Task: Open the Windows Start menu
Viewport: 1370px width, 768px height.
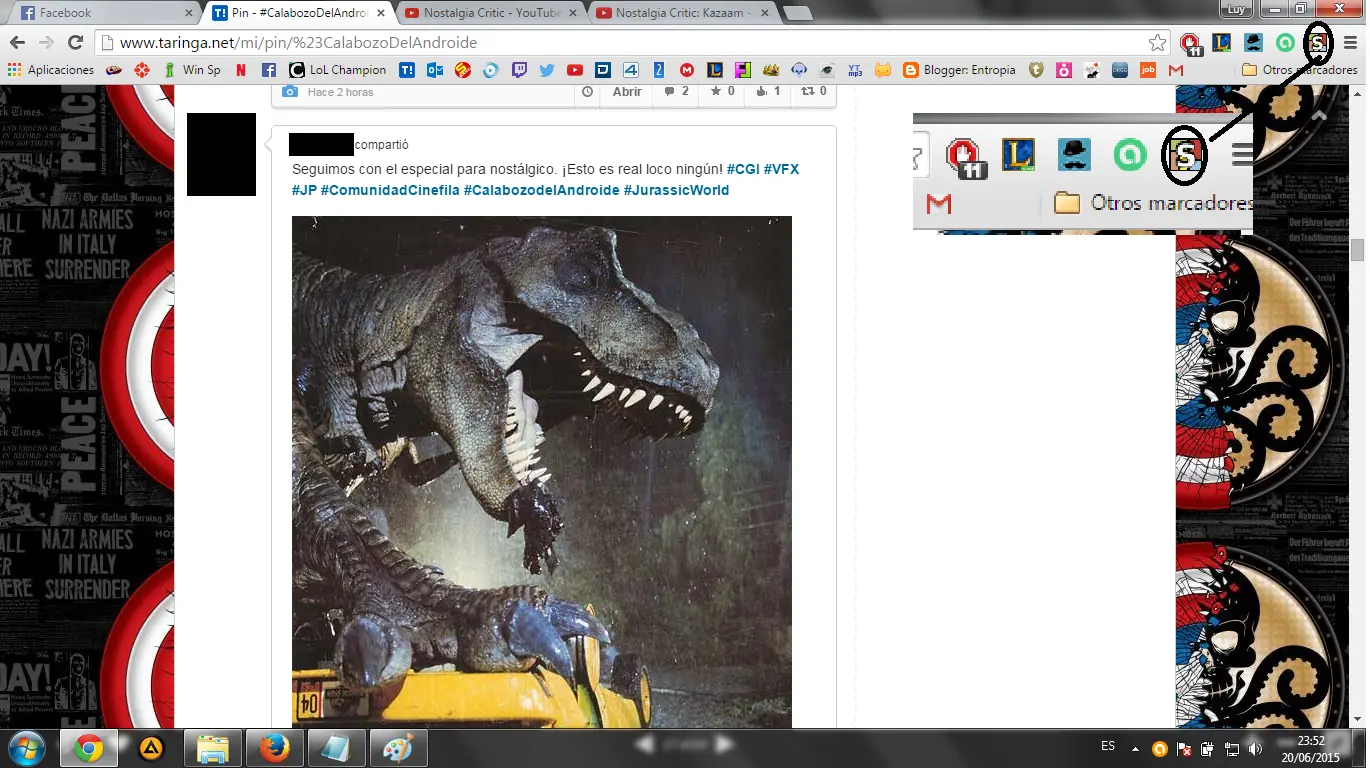Action: coord(25,747)
